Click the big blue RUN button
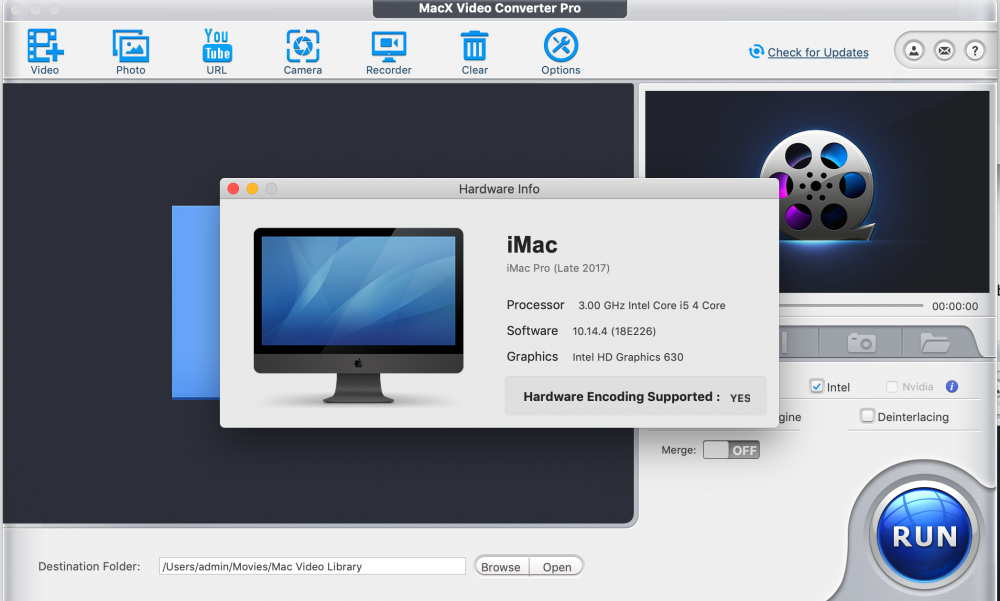Viewport: 1000px width, 601px height. [x=924, y=535]
